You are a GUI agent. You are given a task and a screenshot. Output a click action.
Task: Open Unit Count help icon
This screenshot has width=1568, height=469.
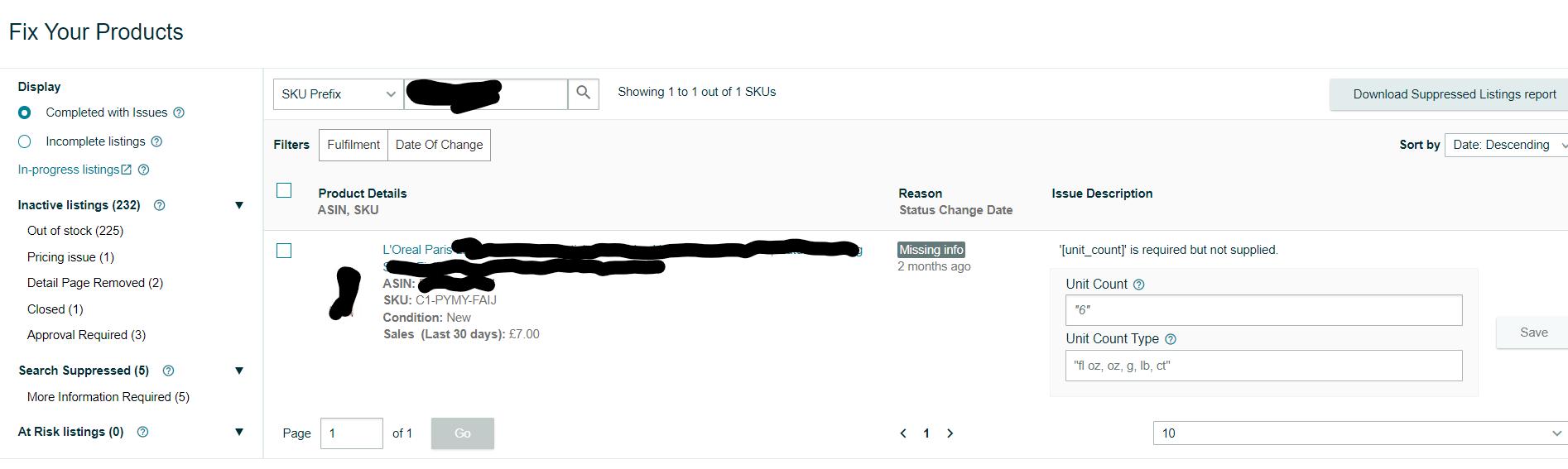1138,285
